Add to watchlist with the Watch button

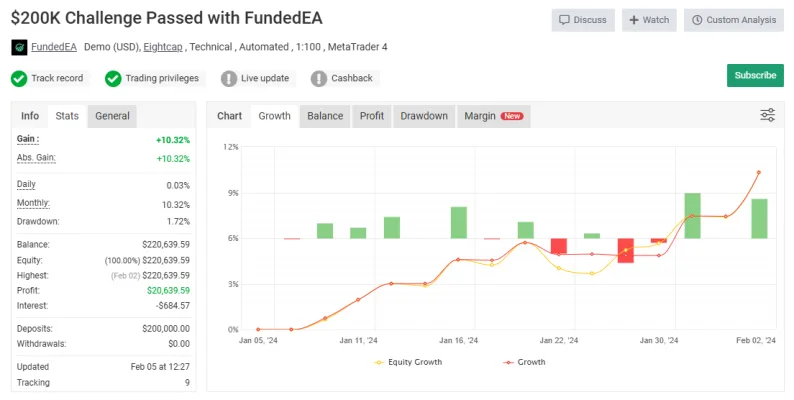[x=649, y=20]
